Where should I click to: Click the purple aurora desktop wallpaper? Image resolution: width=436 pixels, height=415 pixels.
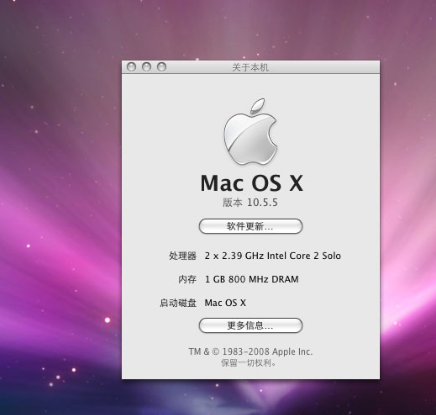tap(60, 200)
